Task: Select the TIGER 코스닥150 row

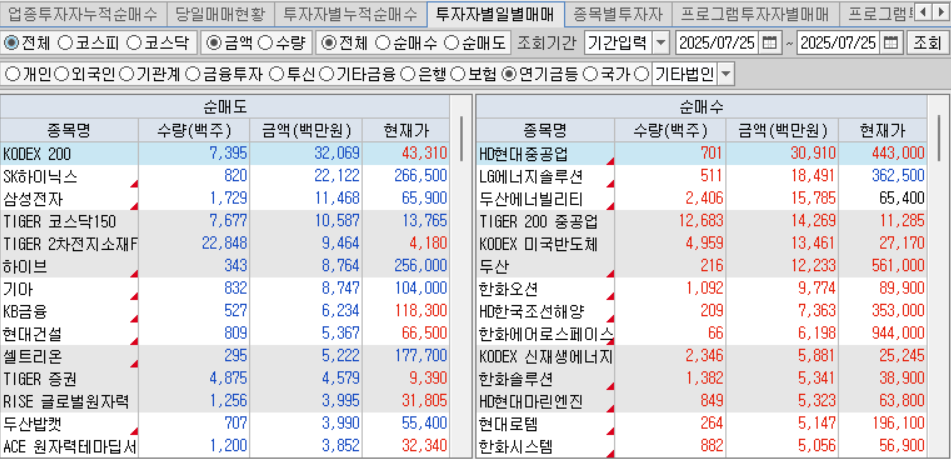Action: point(225,221)
